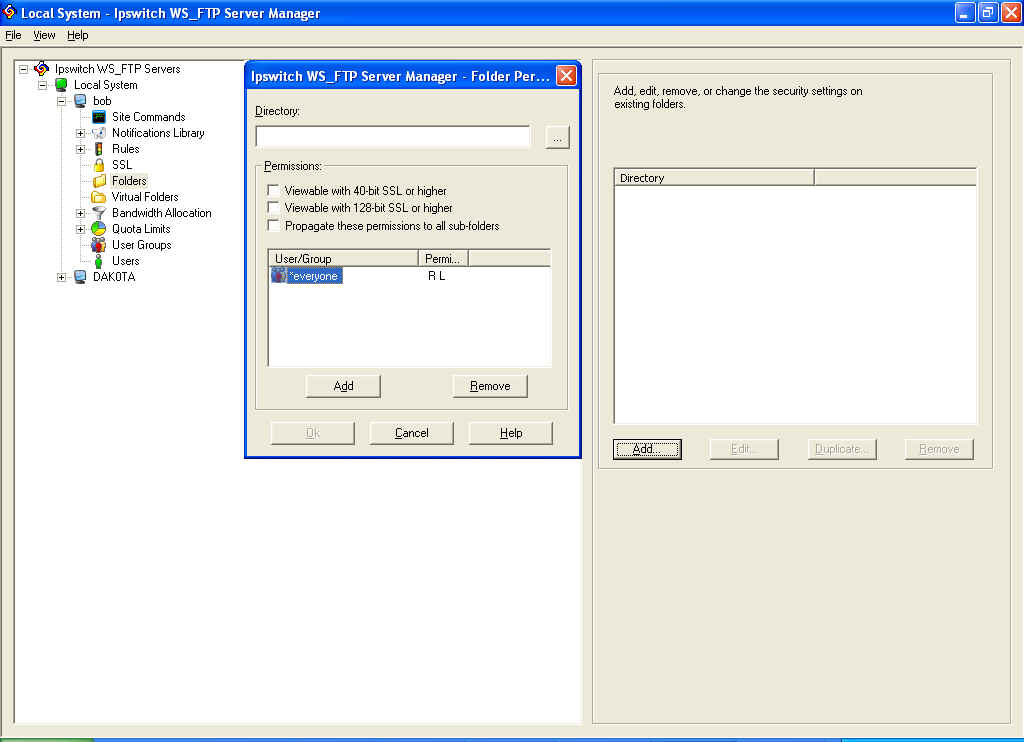
Task: Click the User/Group column header
Action: [x=344, y=259]
